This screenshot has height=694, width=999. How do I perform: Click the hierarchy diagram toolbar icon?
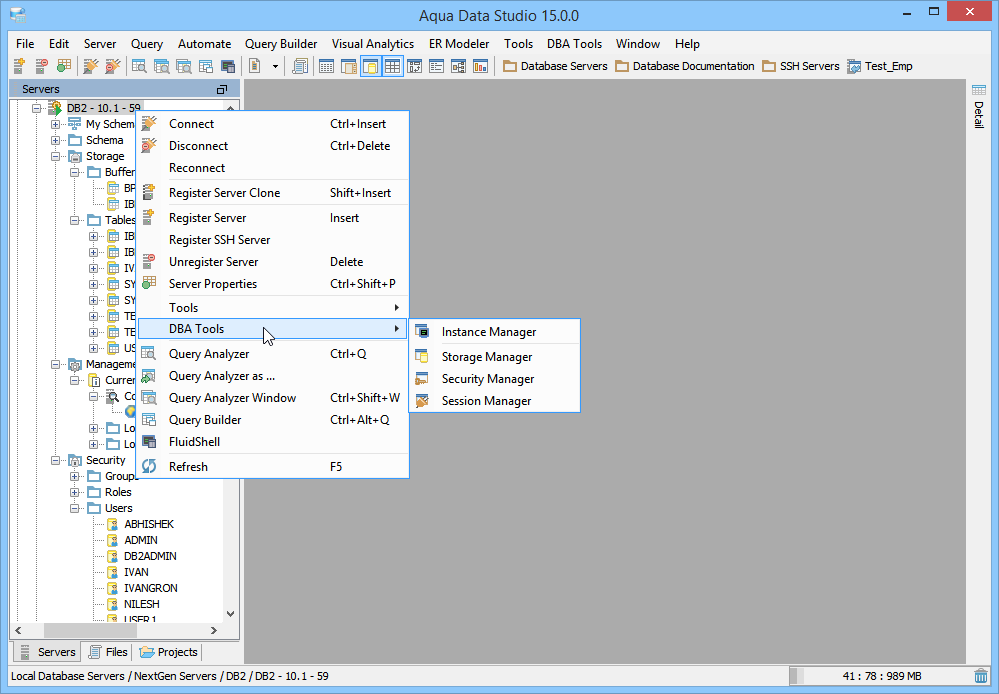(x=458, y=66)
